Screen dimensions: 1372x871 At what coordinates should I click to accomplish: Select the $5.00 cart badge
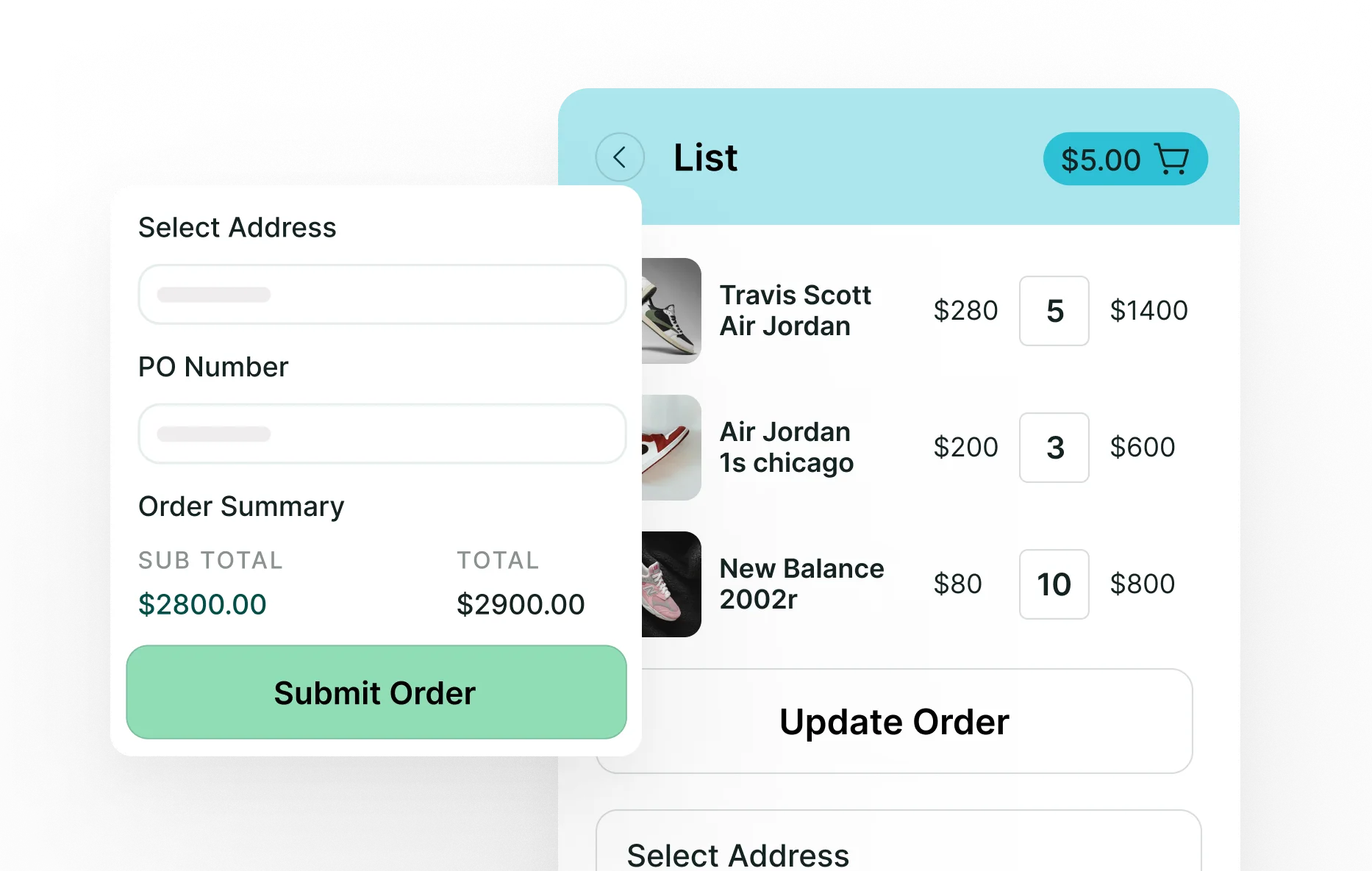[x=1101, y=159]
